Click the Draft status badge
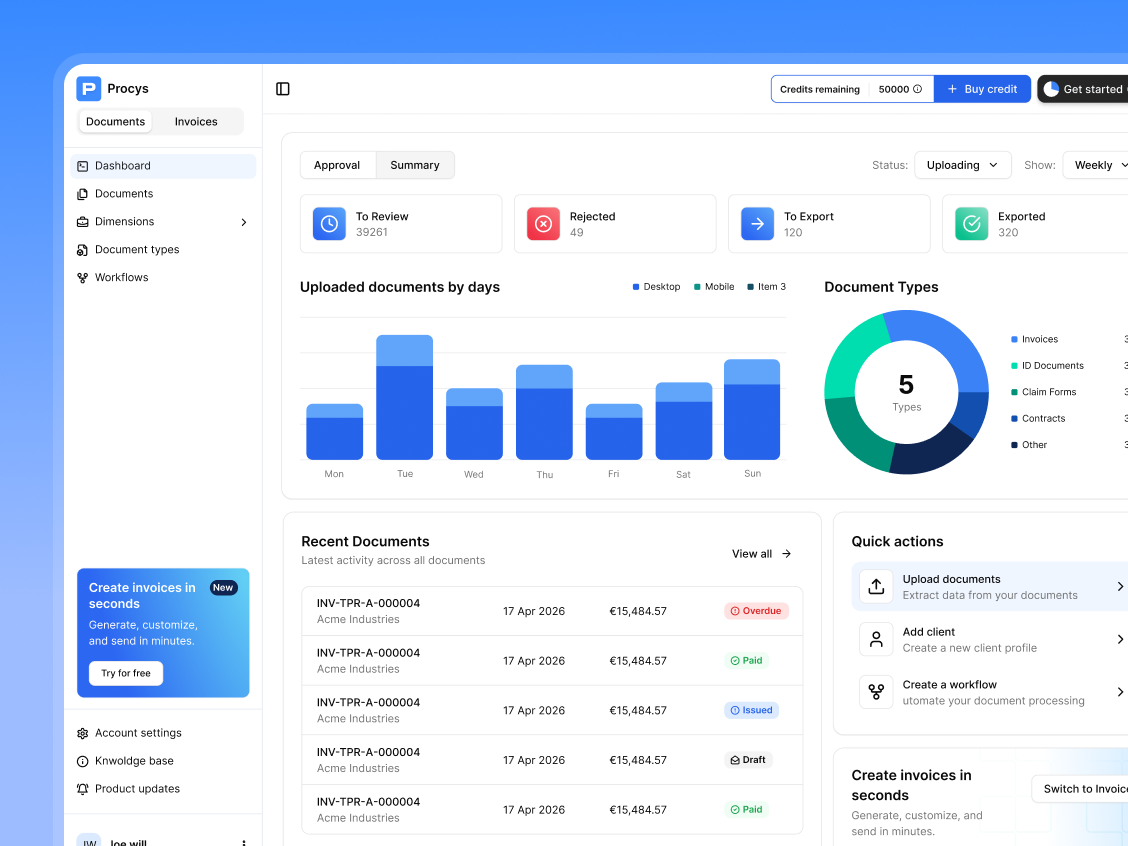The image size is (1128, 846). 748,760
